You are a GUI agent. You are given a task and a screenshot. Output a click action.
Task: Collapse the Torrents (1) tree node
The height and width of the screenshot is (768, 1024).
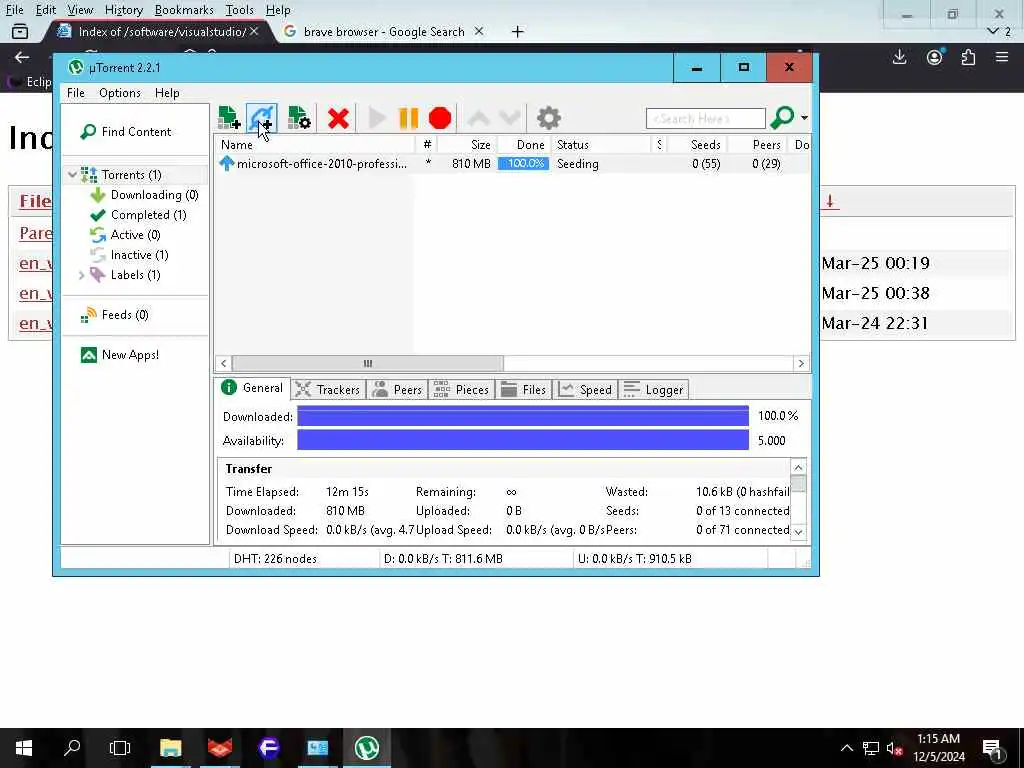coord(72,175)
